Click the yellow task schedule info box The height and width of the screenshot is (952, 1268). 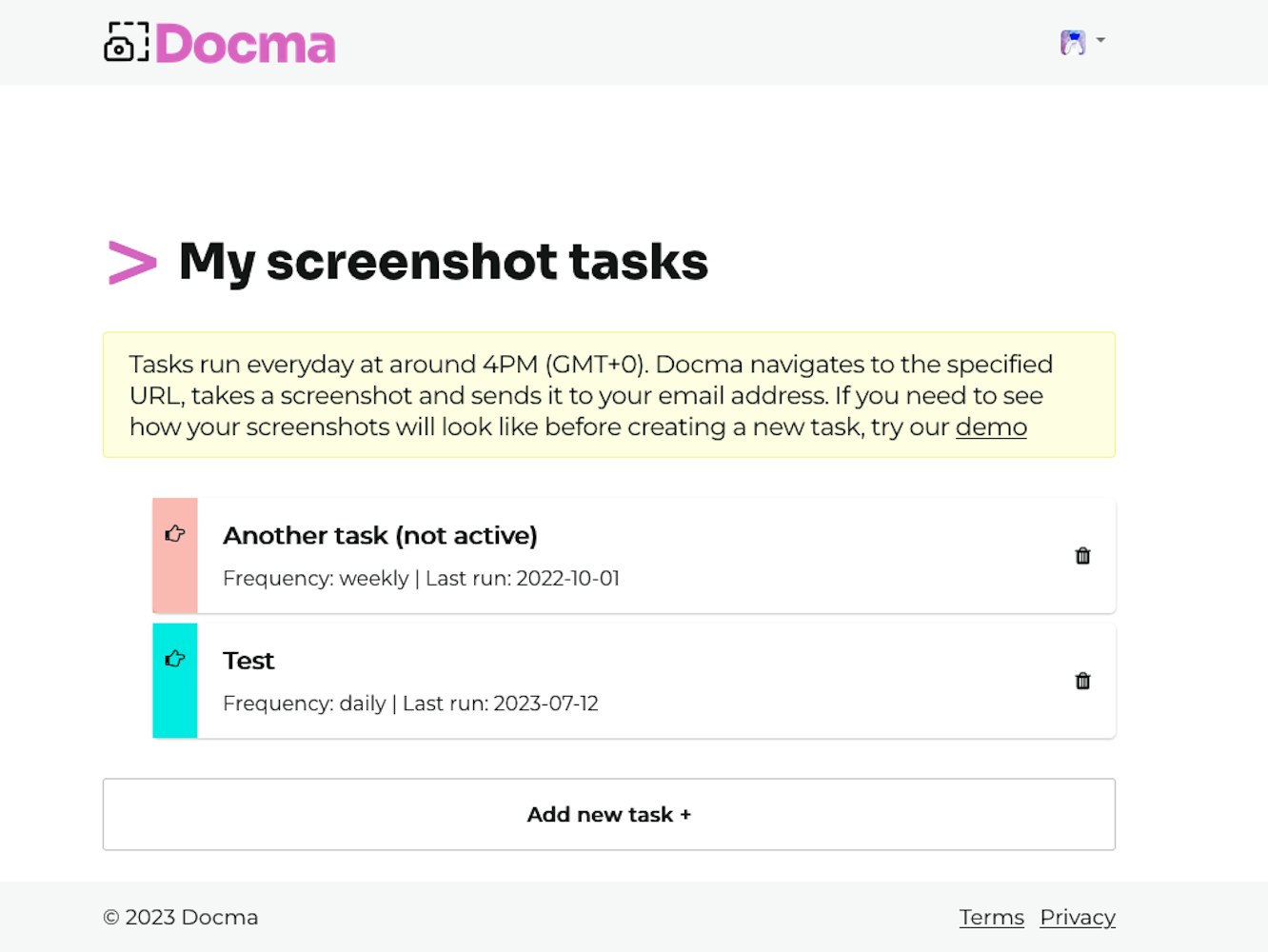click(609, 395)
